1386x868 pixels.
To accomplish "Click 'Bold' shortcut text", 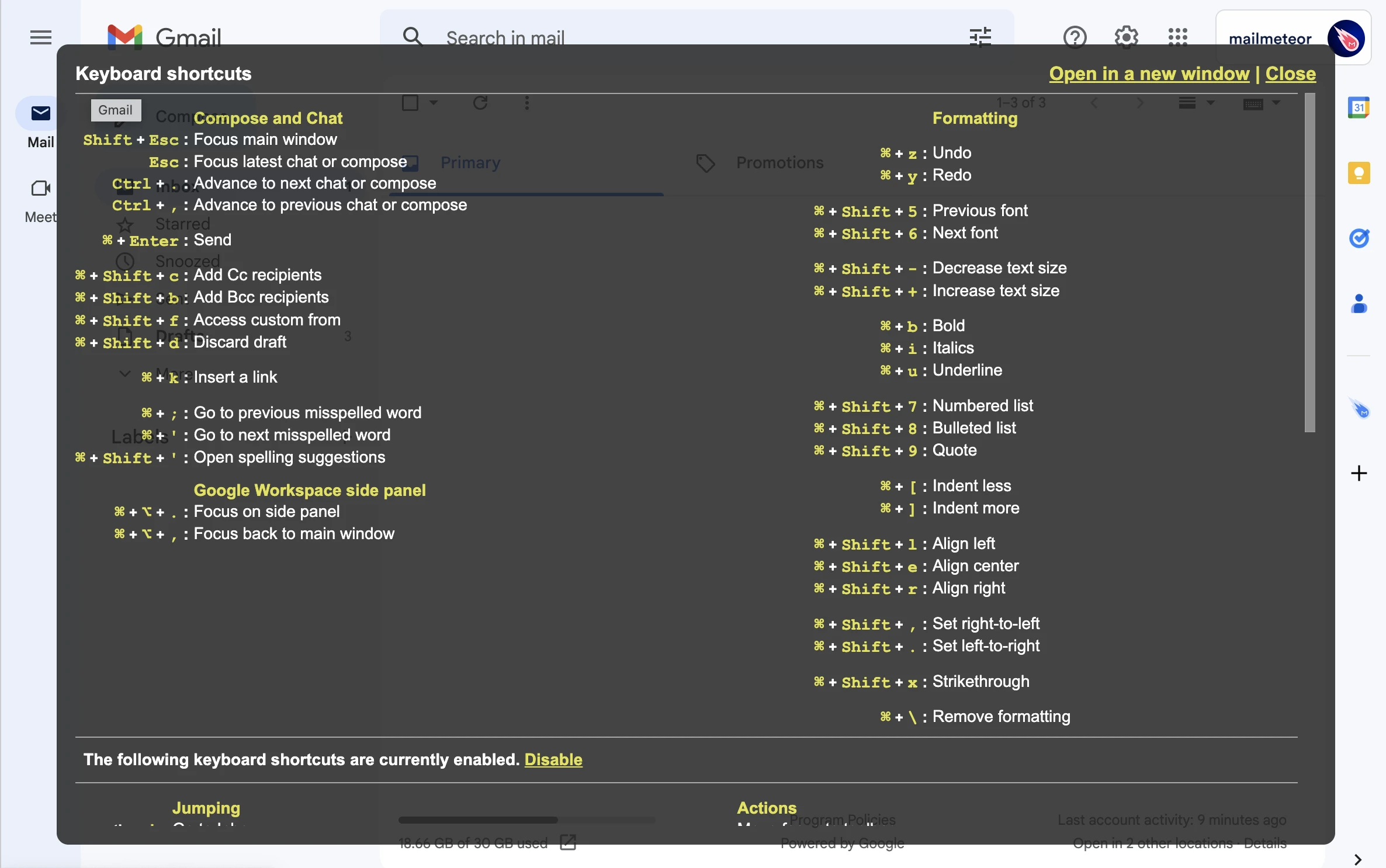I will point(948,326).
